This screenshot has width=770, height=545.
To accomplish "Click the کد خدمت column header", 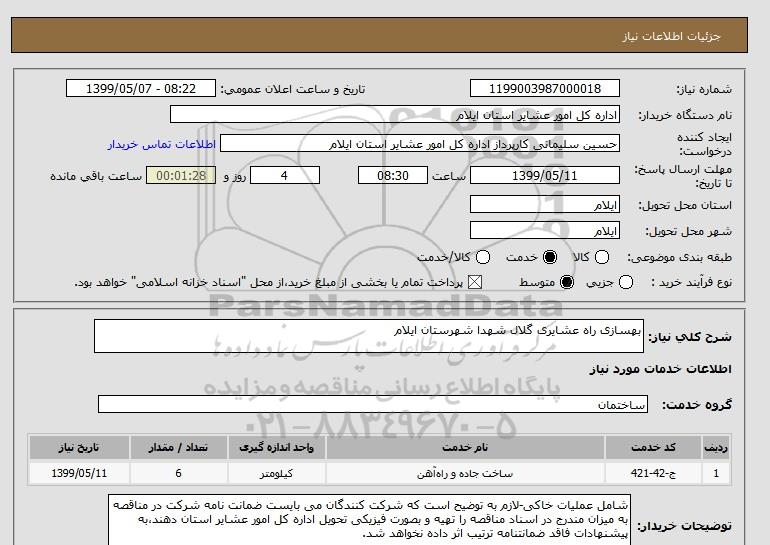I will pos(653,447).
